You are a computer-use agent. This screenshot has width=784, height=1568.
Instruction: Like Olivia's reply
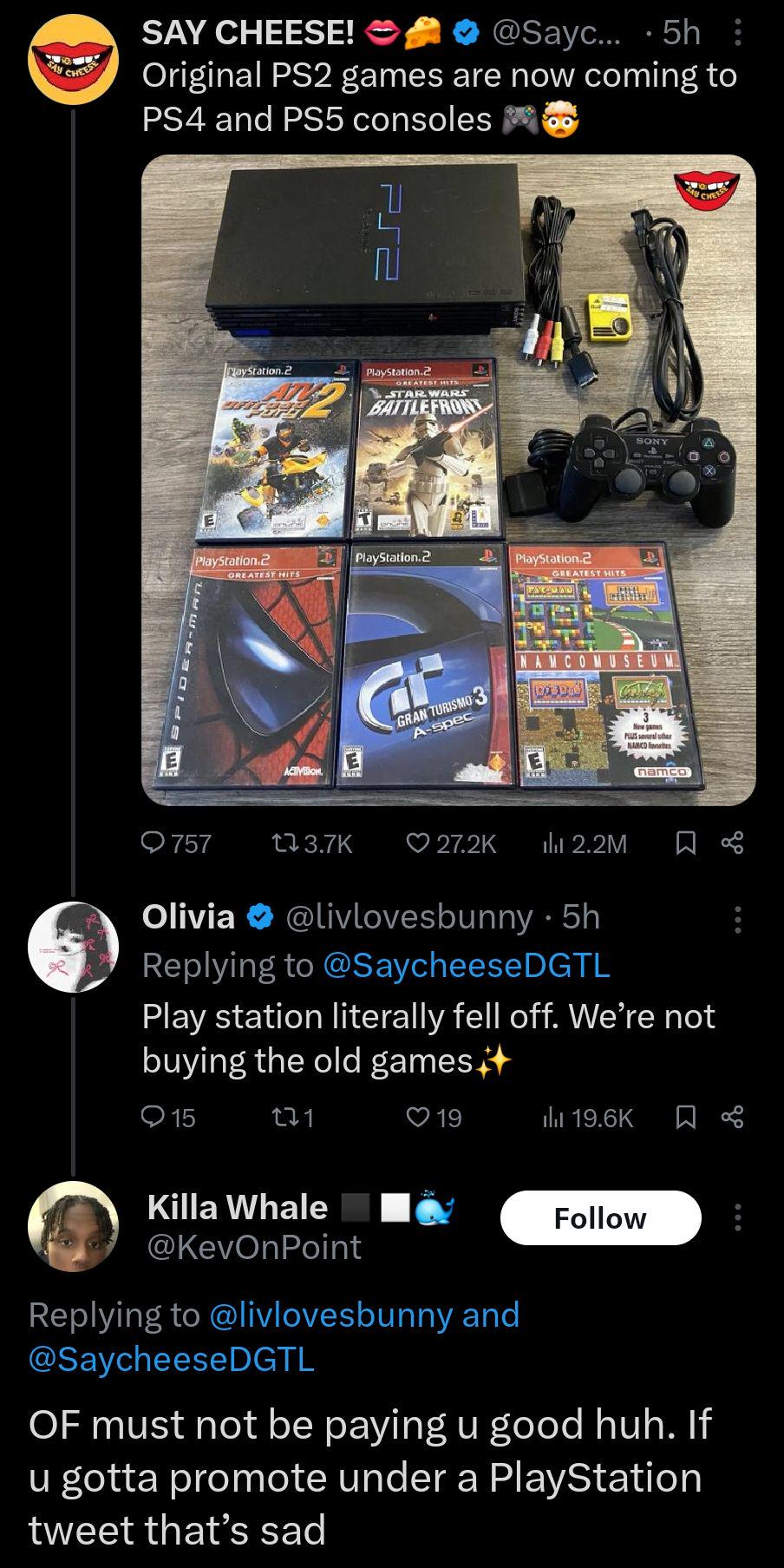(419, 1118)
